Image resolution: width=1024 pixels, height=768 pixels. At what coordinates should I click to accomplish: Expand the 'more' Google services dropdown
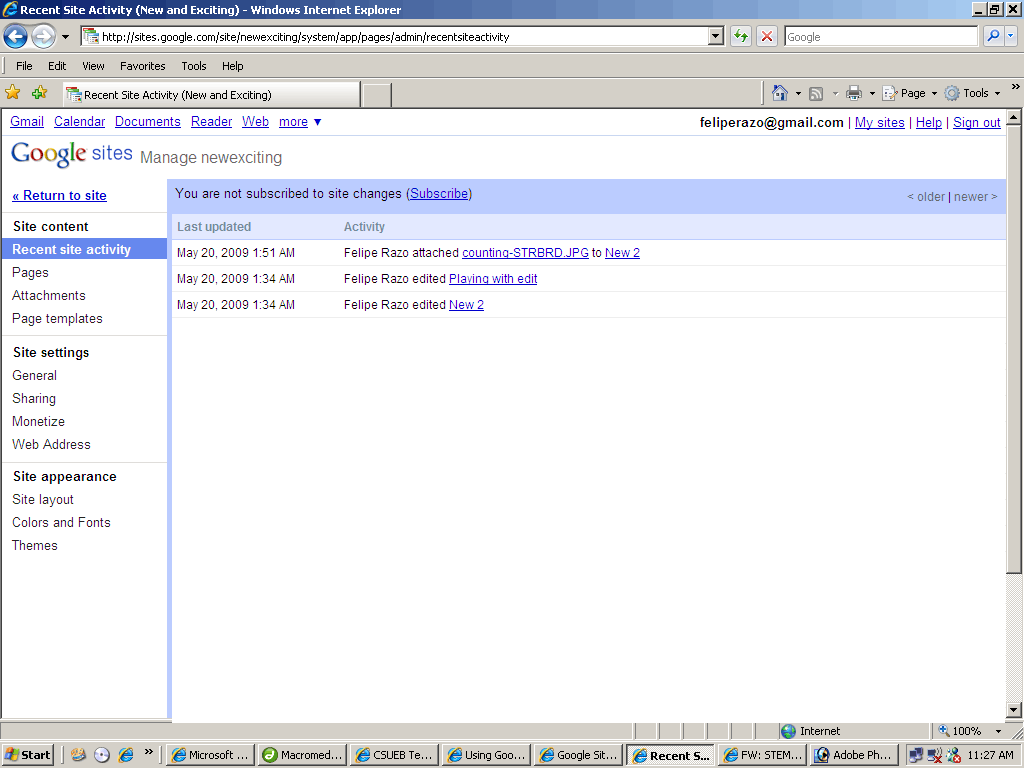tap(300, 121)
